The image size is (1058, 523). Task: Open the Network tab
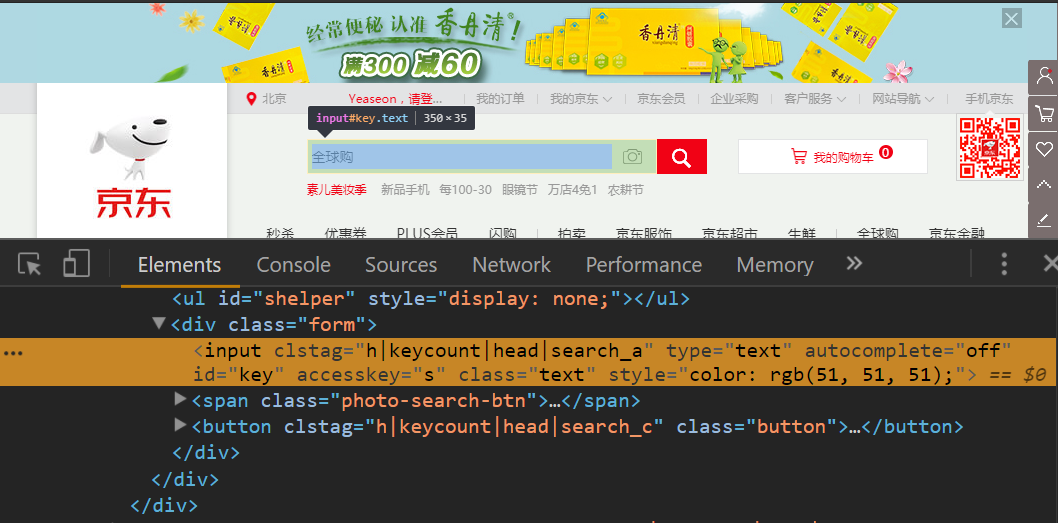pyautogui.click(x=511, y=265)
